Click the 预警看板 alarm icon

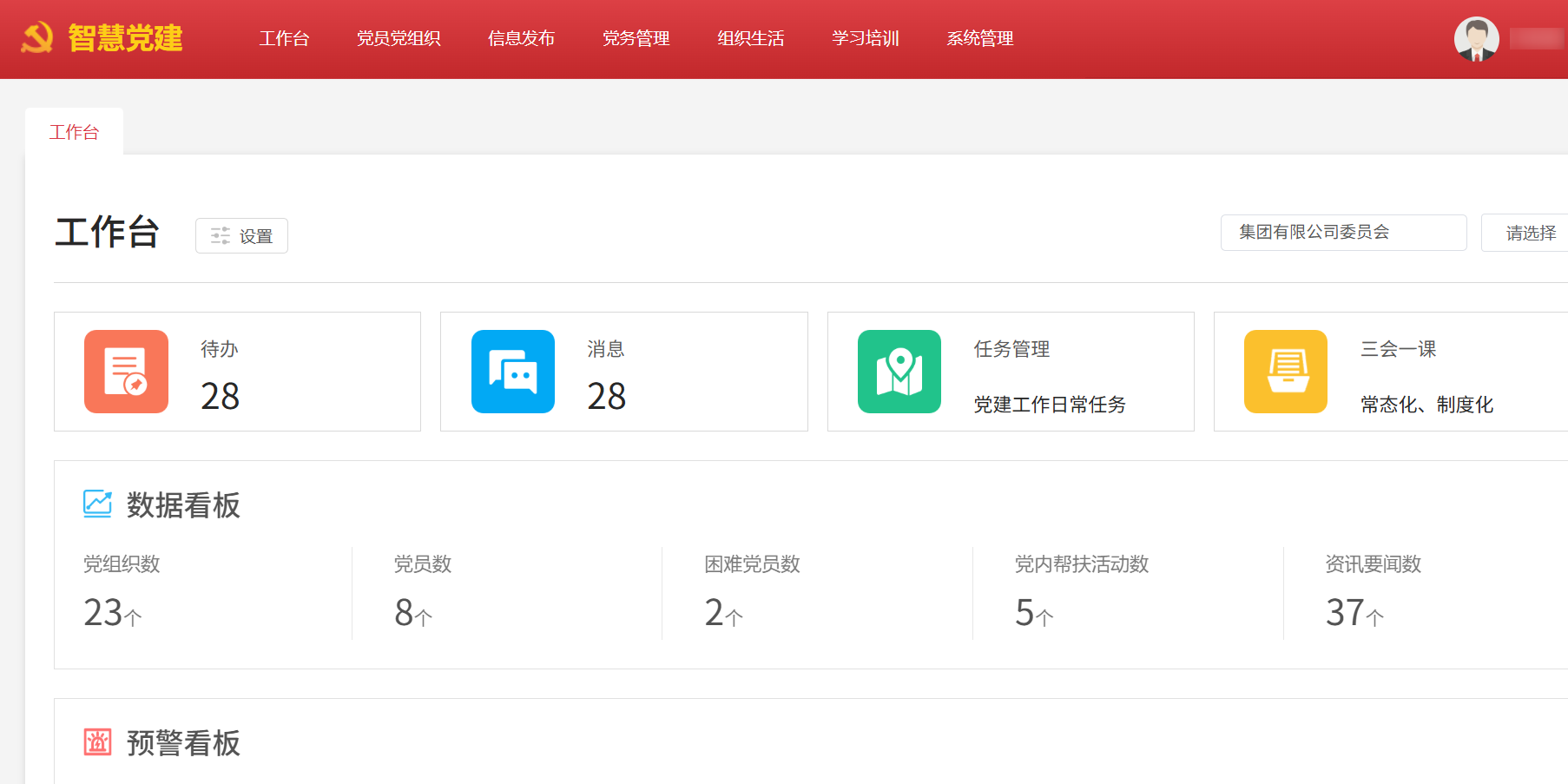click(97, 742)
